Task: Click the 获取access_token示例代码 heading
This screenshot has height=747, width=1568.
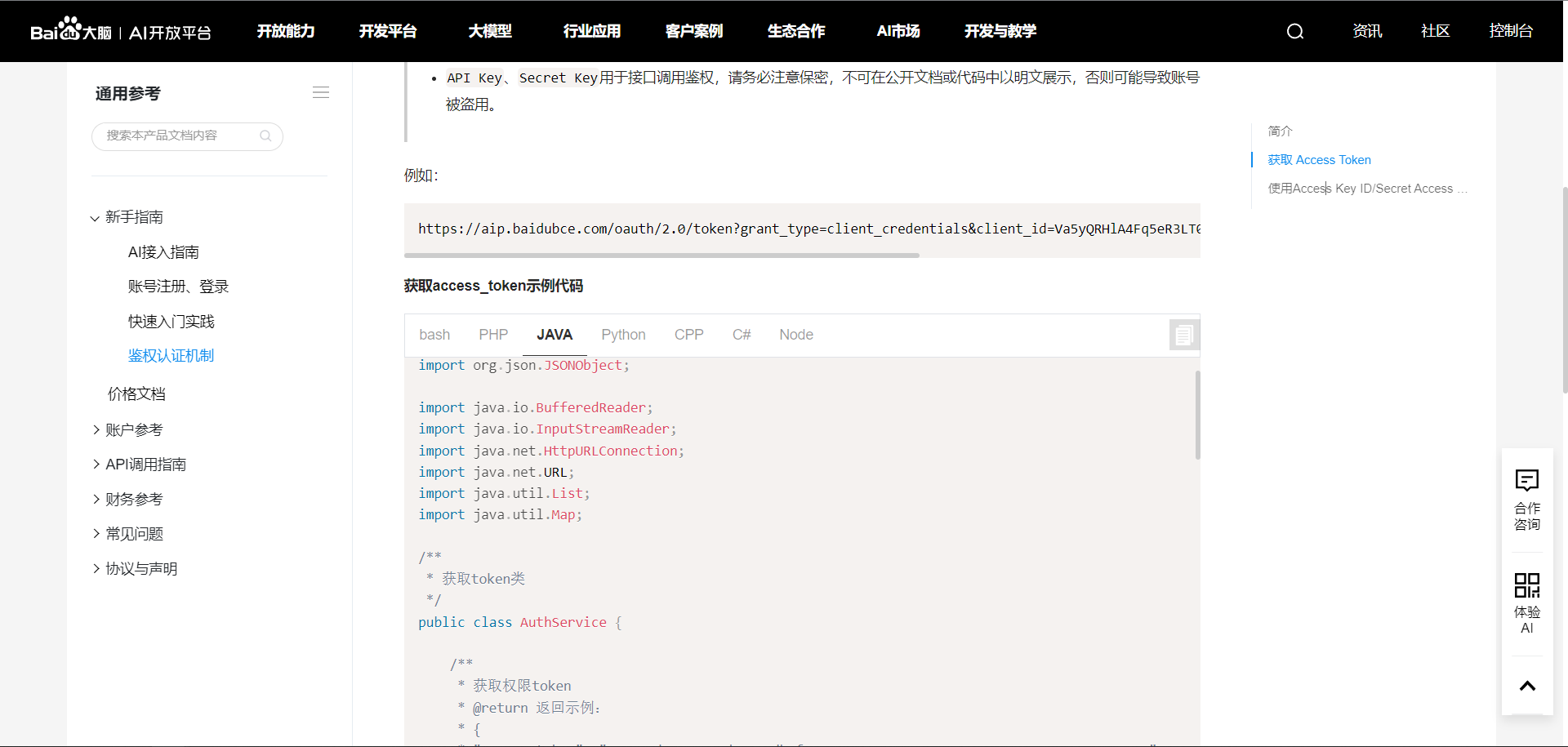Action: click(493, 286)
